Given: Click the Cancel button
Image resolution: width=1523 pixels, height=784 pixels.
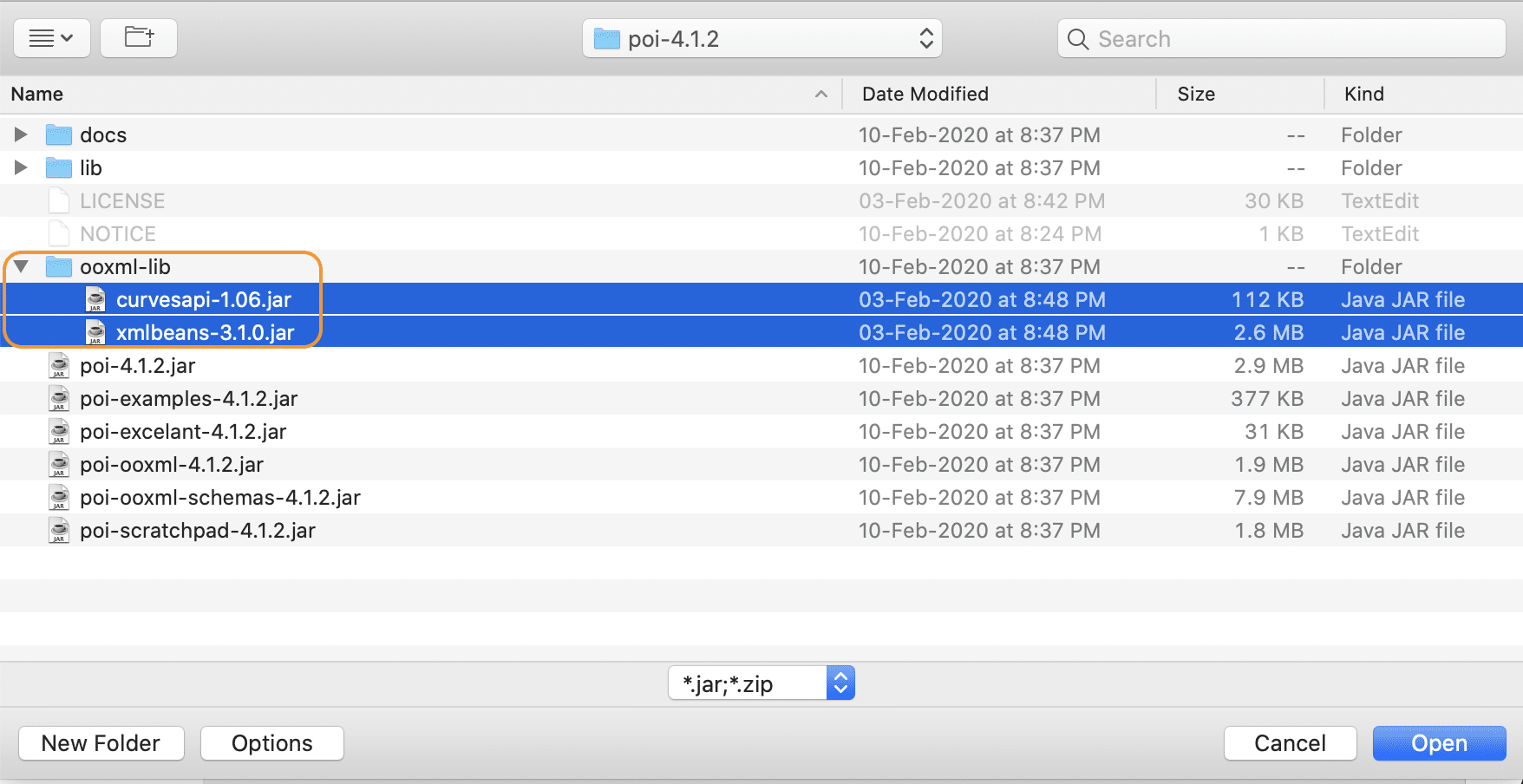Looking at the screenshot, I should point(1290,742).
